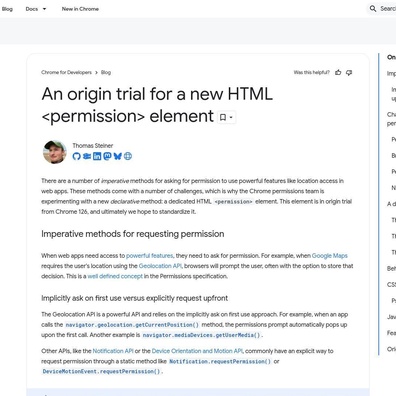Open the author's LinkedIn profile icon
Viewport: 396px width, 396px height.
97,156
